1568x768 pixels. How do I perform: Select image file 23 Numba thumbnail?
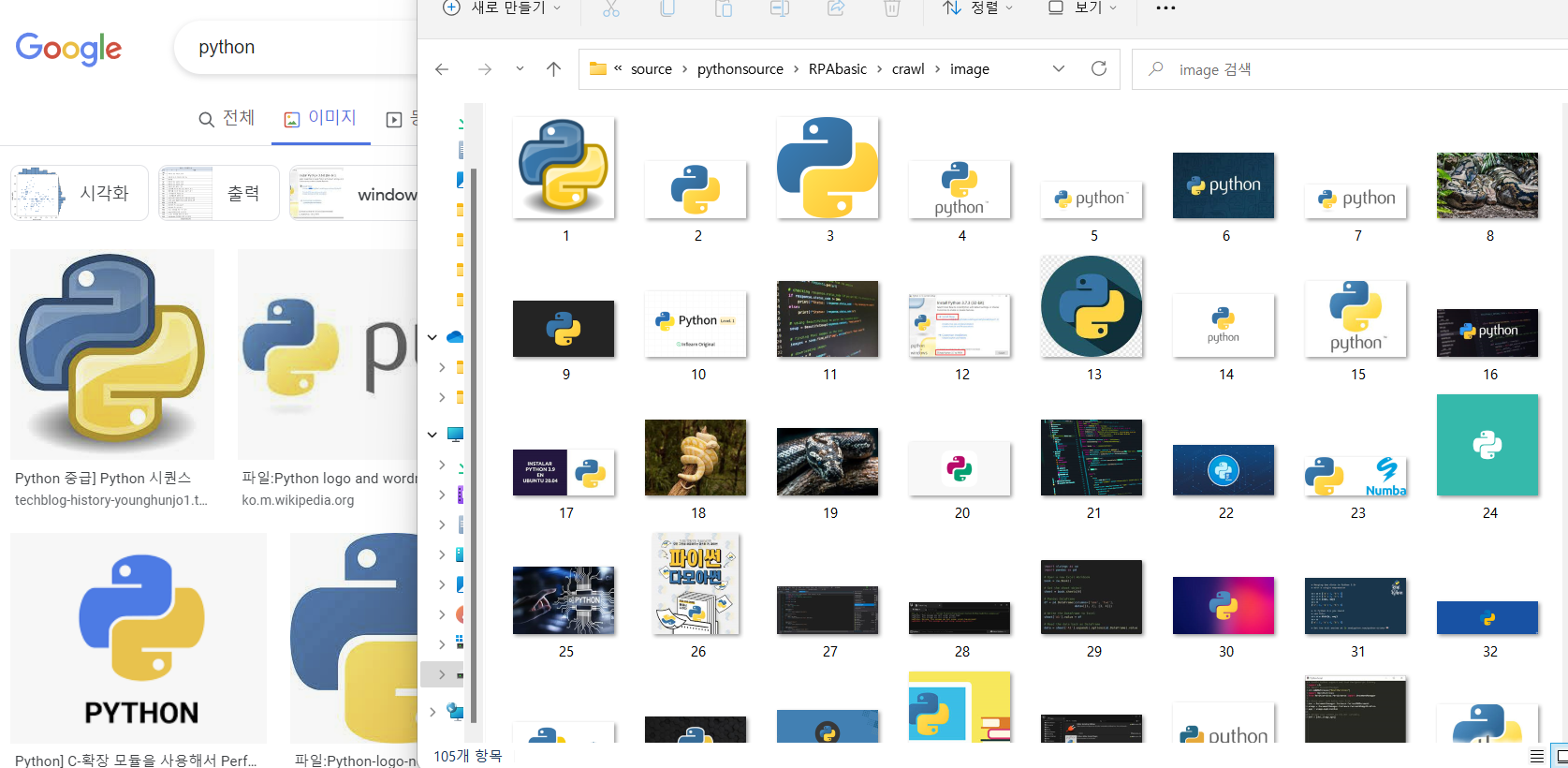click(1356, 476)
